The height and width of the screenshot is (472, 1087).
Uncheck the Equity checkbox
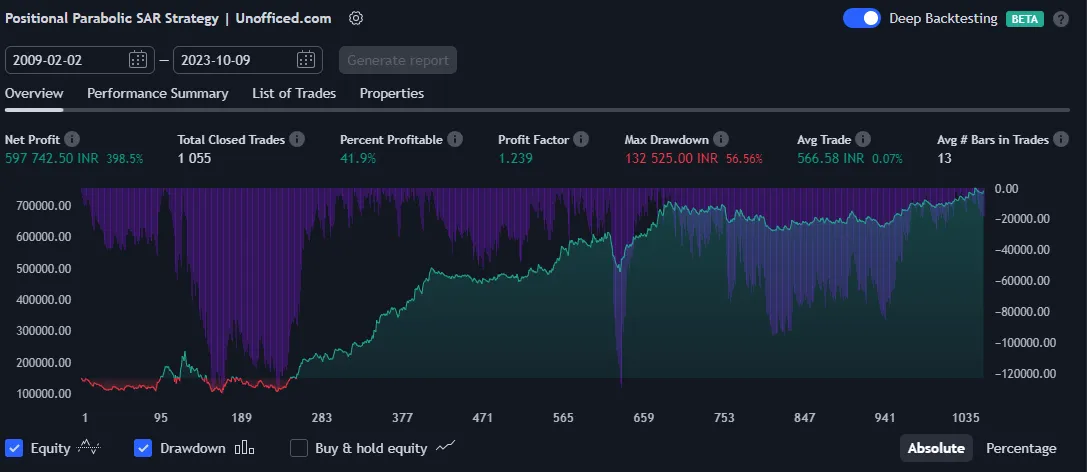(x=14, y=448)
